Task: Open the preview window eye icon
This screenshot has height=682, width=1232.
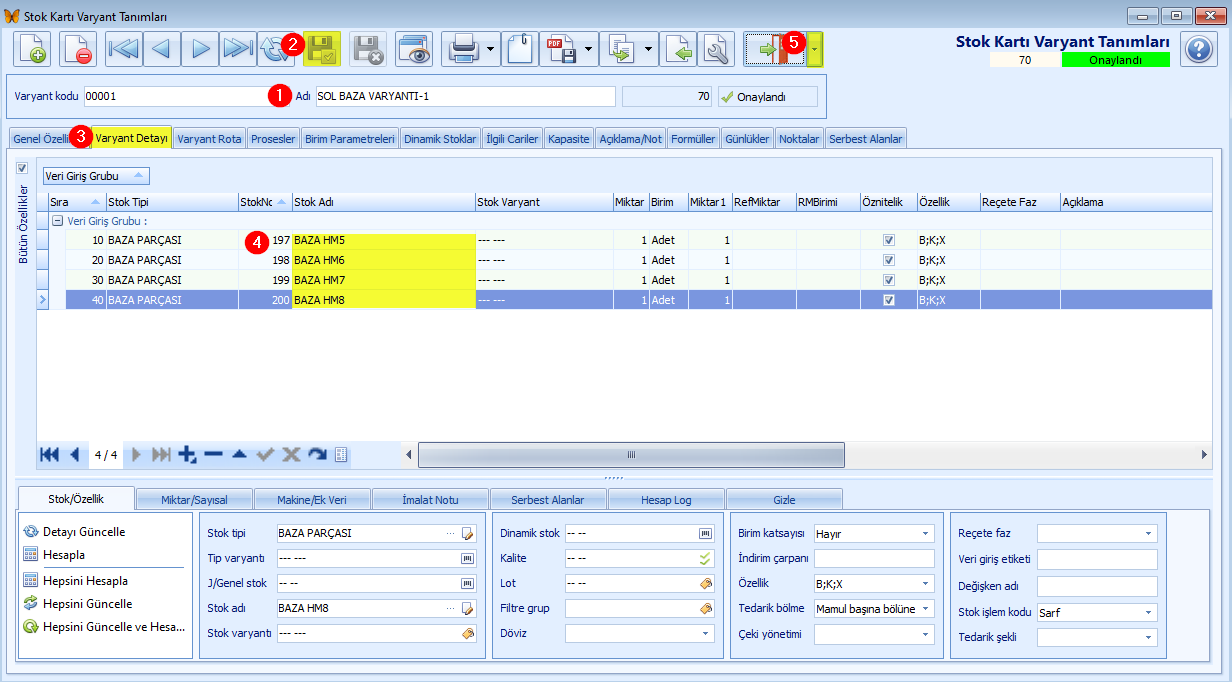Action: (413, 48)
